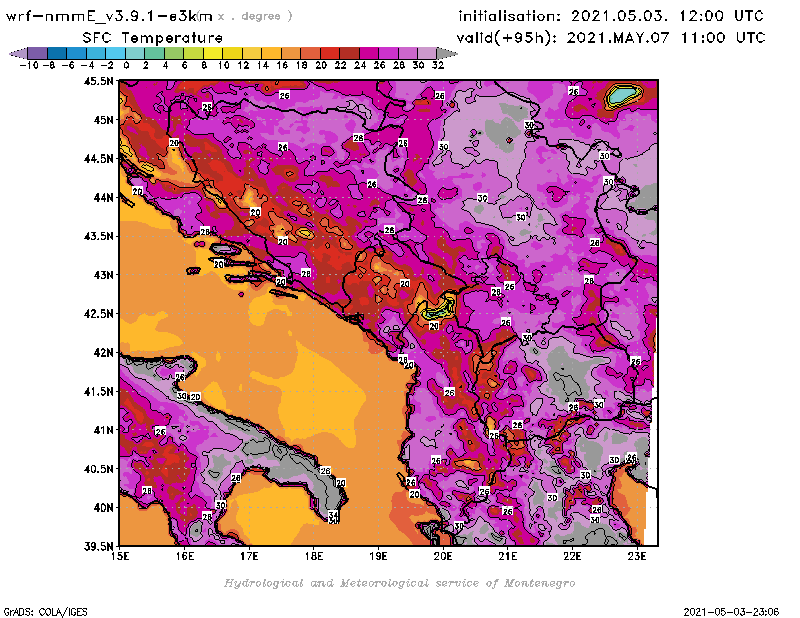
Task: Click the '41N' latitude axis label
Action: click(103, 430)
